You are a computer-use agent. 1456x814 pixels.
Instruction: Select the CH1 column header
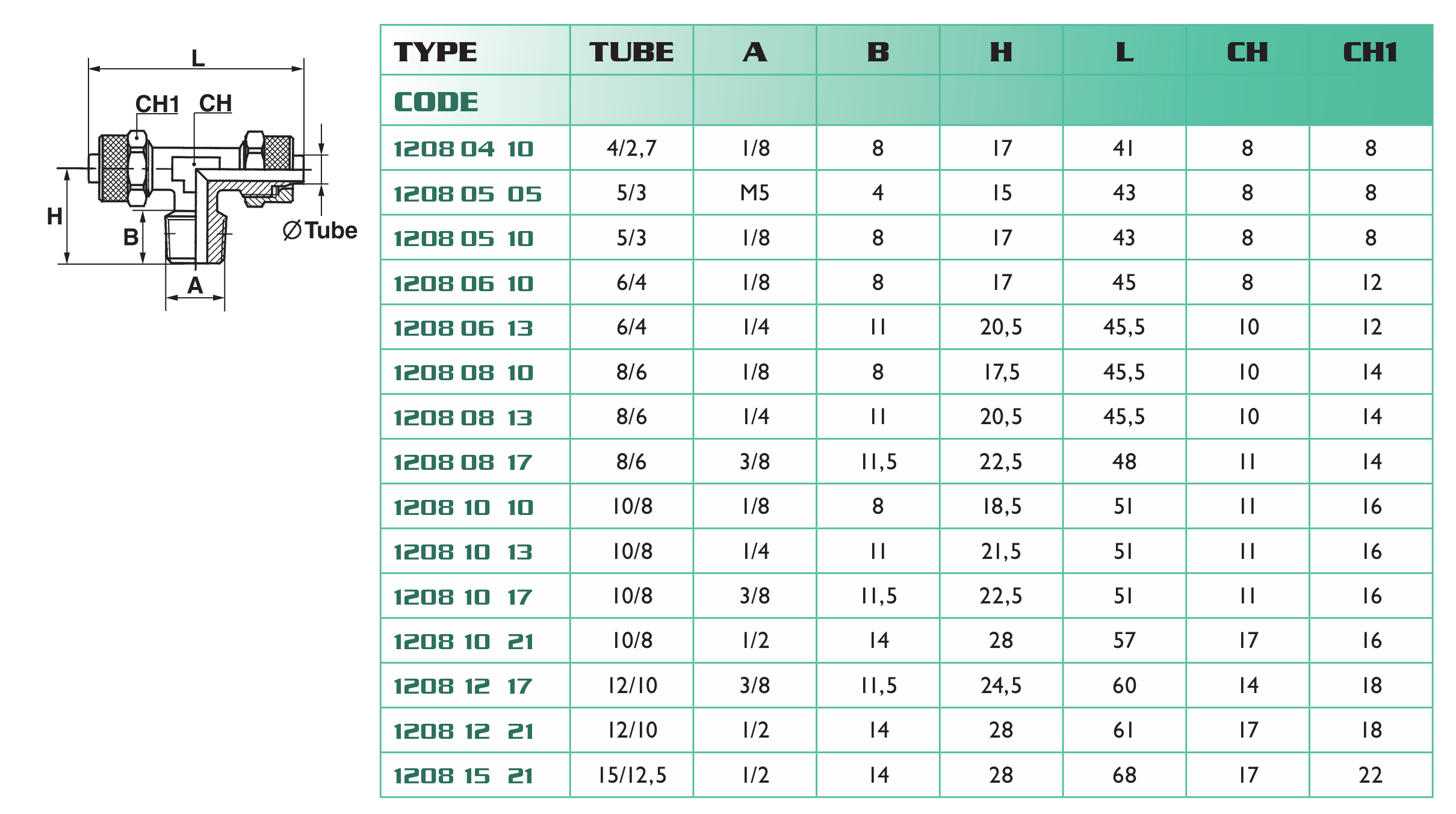click(x=1370, y=52)
